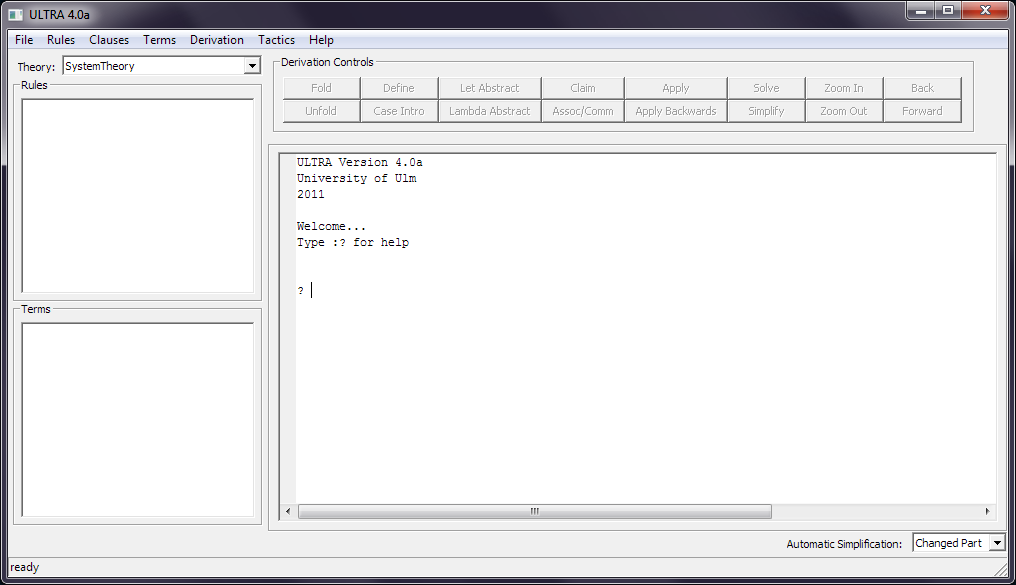This screenshot has width=1016, height=585.
Task: Click the Solve button
Action: [x=767, y=88]
